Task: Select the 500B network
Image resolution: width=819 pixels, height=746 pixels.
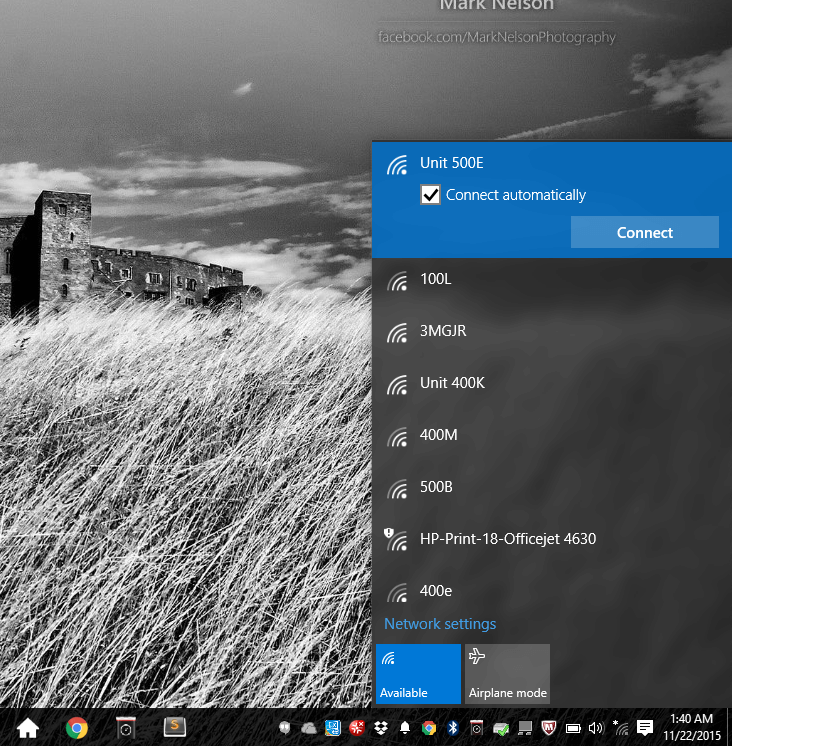Action: [552, 487]
